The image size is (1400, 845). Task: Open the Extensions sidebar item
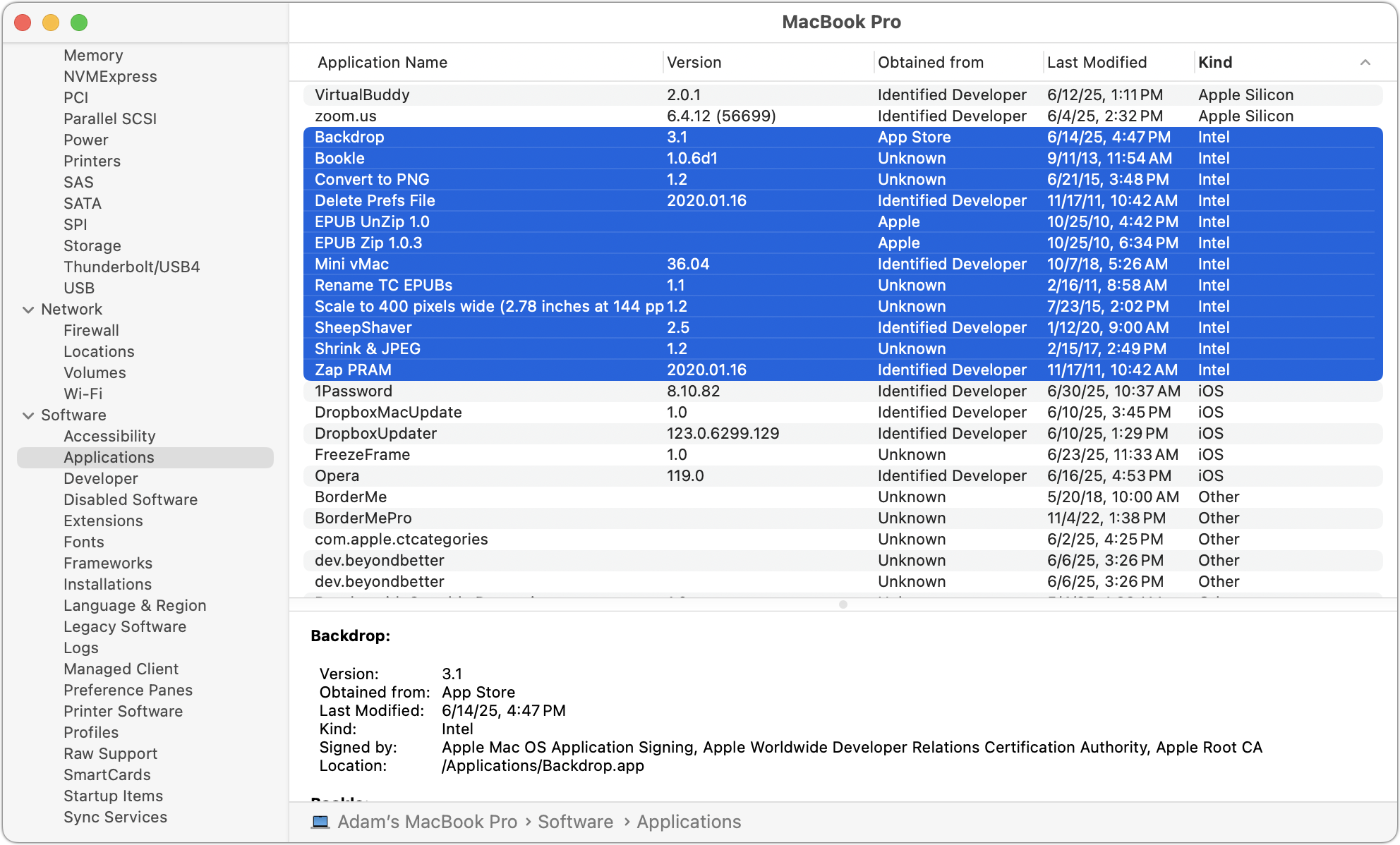[x=103, y=521]
